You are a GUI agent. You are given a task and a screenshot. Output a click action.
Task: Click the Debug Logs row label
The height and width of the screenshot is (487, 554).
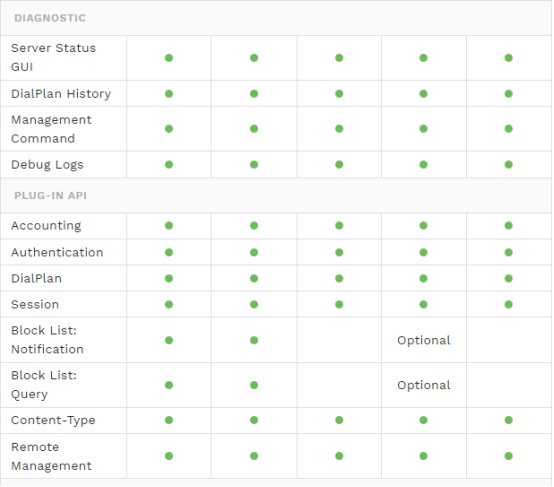[47, 165]
